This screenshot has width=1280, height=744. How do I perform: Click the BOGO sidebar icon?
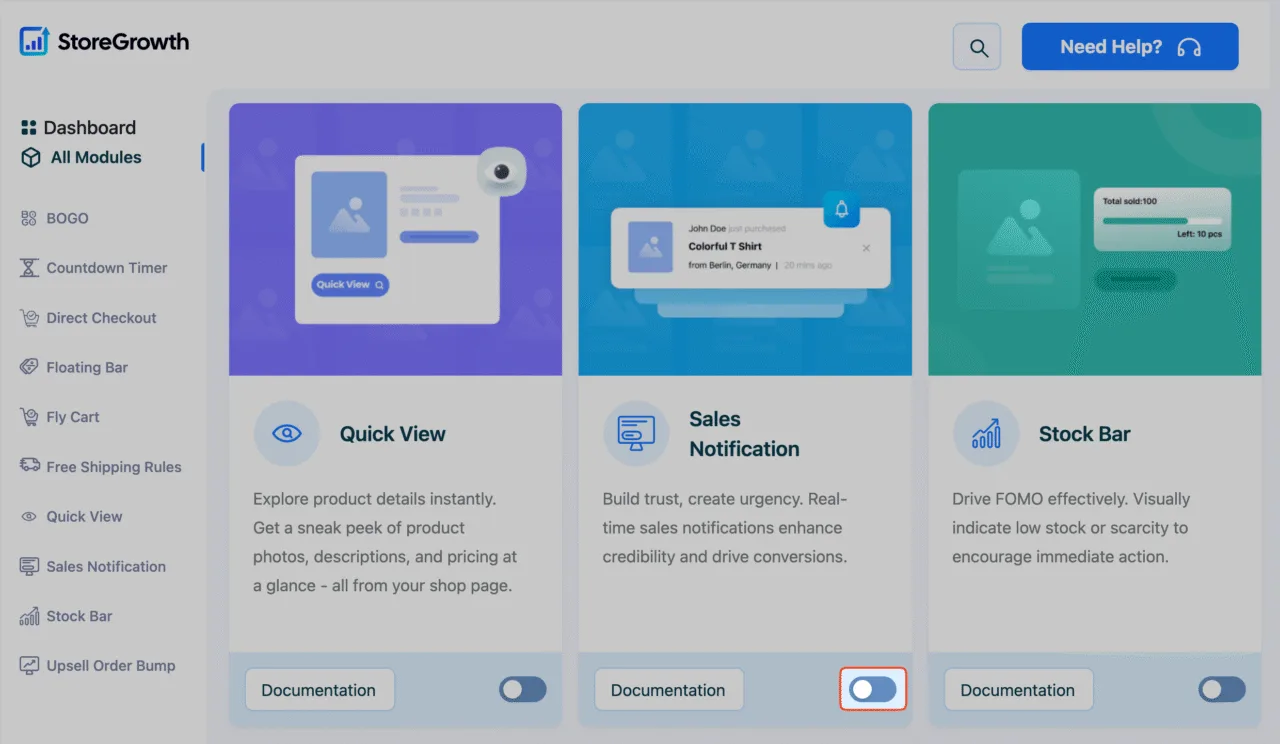pos(29,218)
